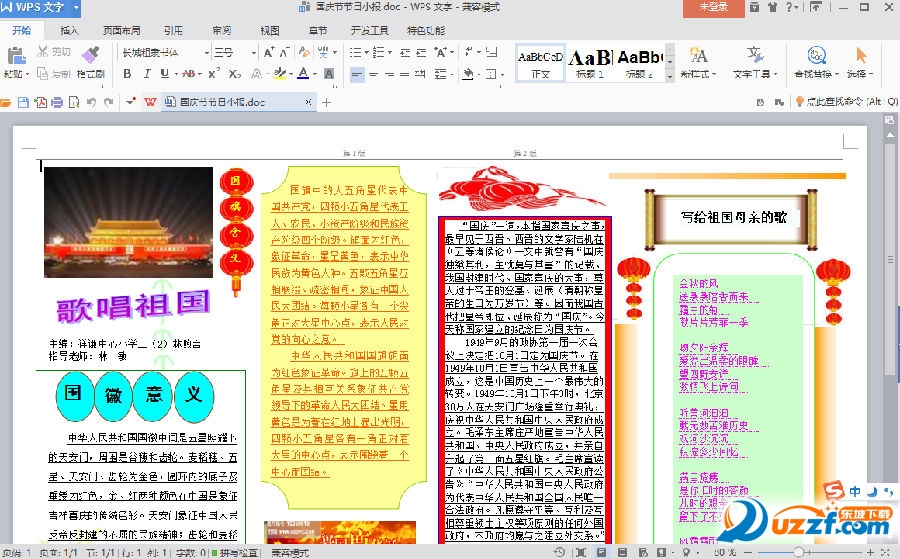Undo the last action
The image size is (900, 559).
(91, 102)
